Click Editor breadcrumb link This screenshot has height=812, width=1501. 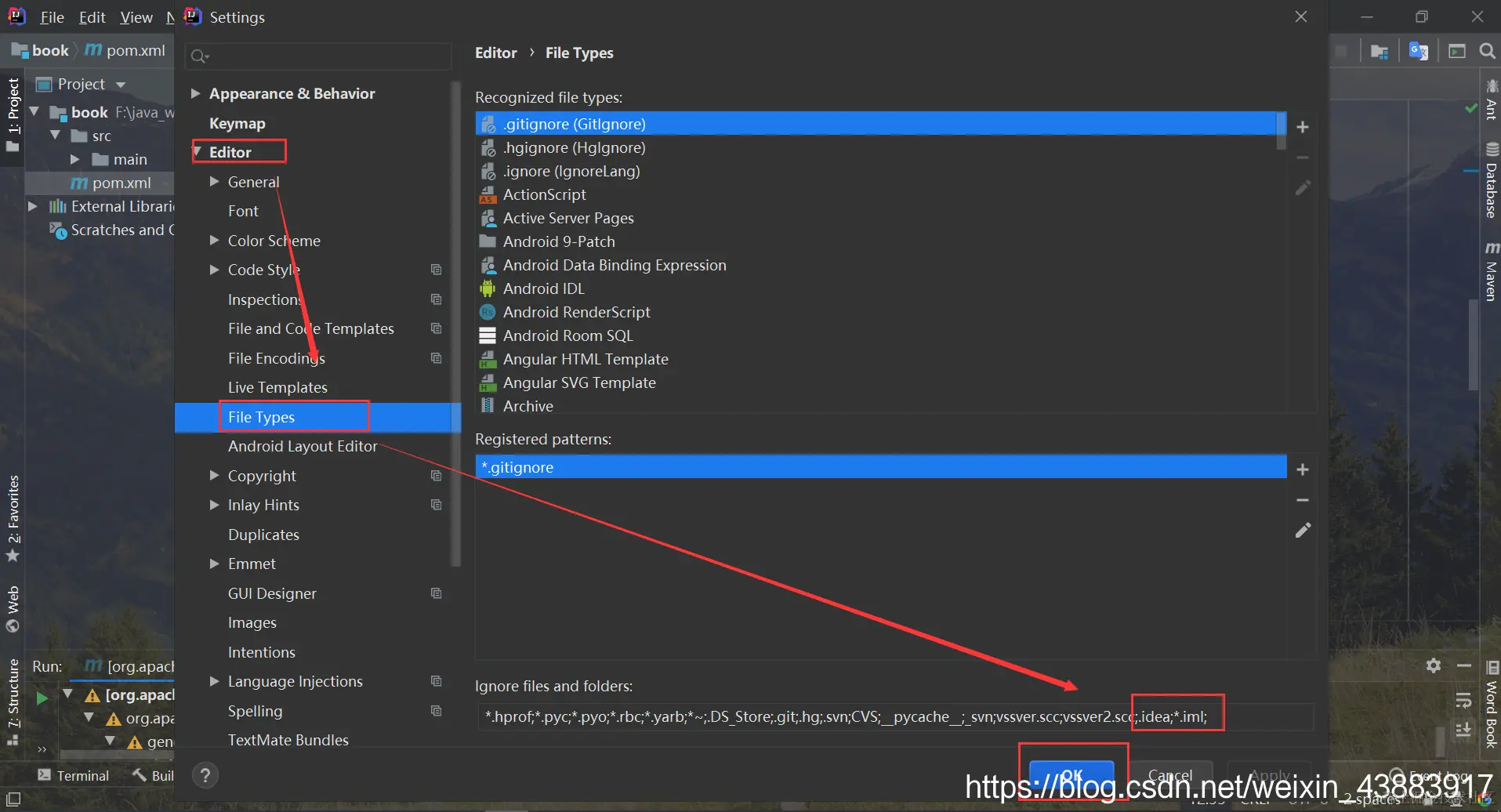496,53
